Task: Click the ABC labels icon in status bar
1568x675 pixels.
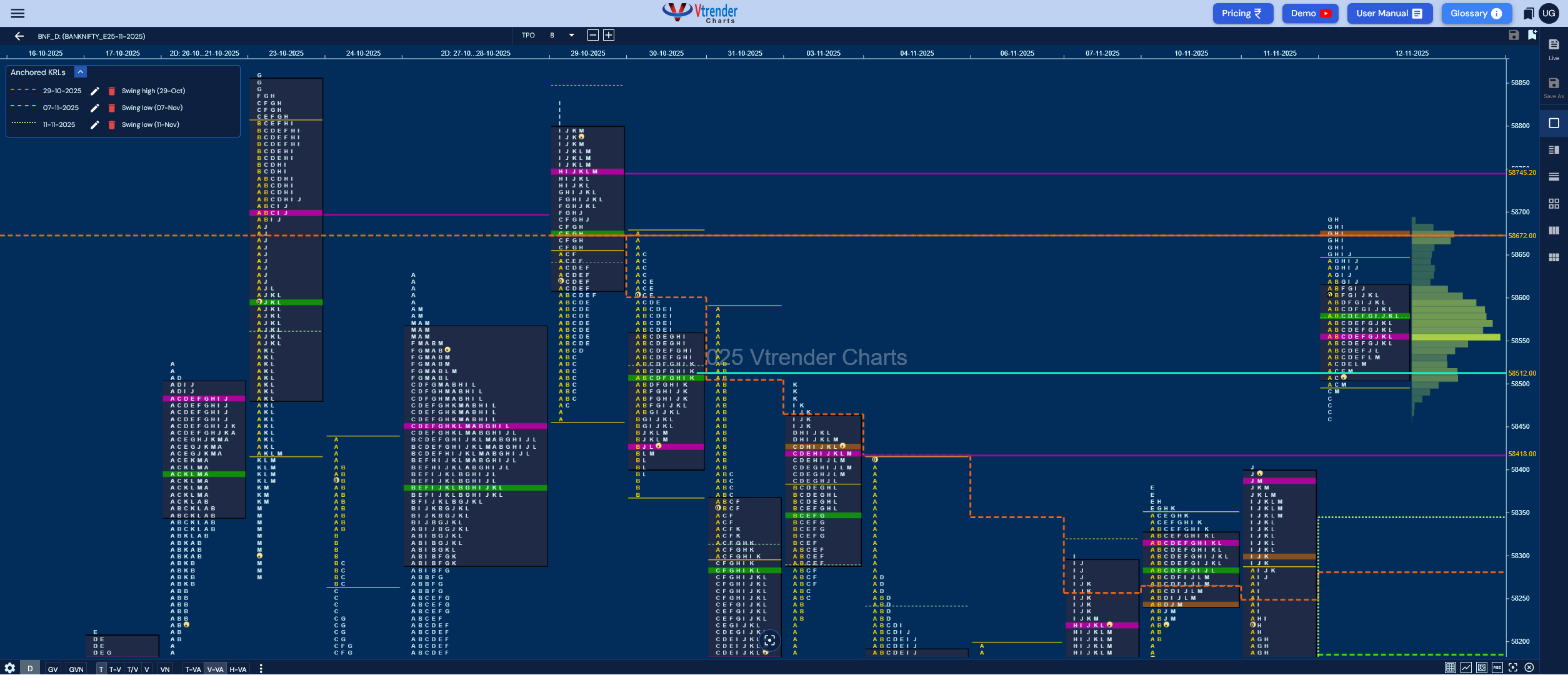Action: [x=1497, y=667]
